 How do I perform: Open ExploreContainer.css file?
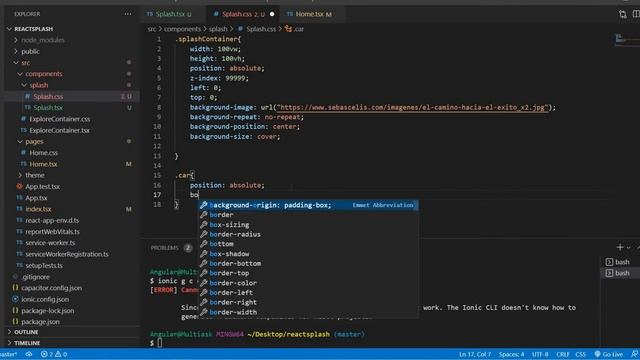click(x=60, y=119)
